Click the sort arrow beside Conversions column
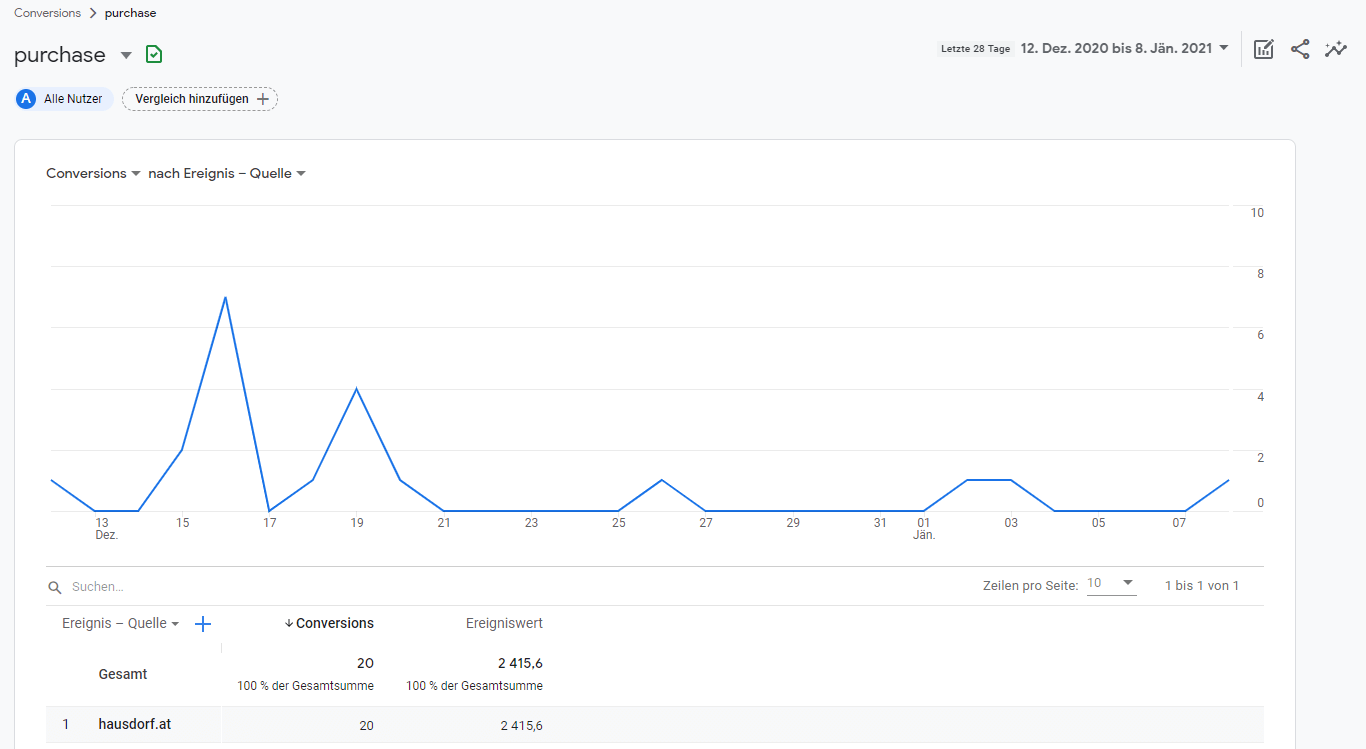1366x749 pixels. (289, 623)
